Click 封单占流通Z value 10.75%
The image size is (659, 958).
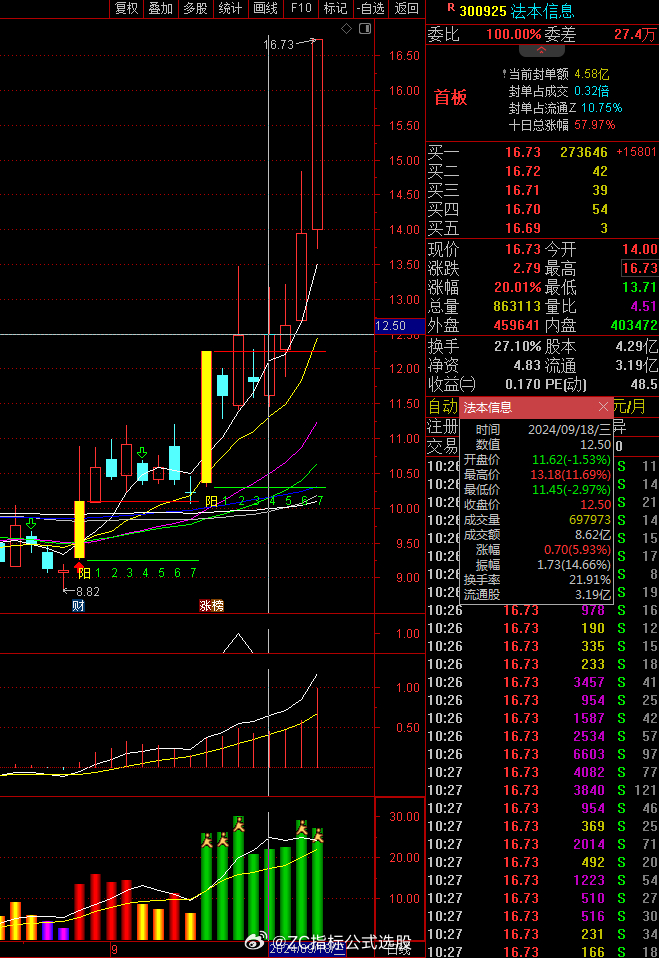pyautogui.click(x=602, y=108)
